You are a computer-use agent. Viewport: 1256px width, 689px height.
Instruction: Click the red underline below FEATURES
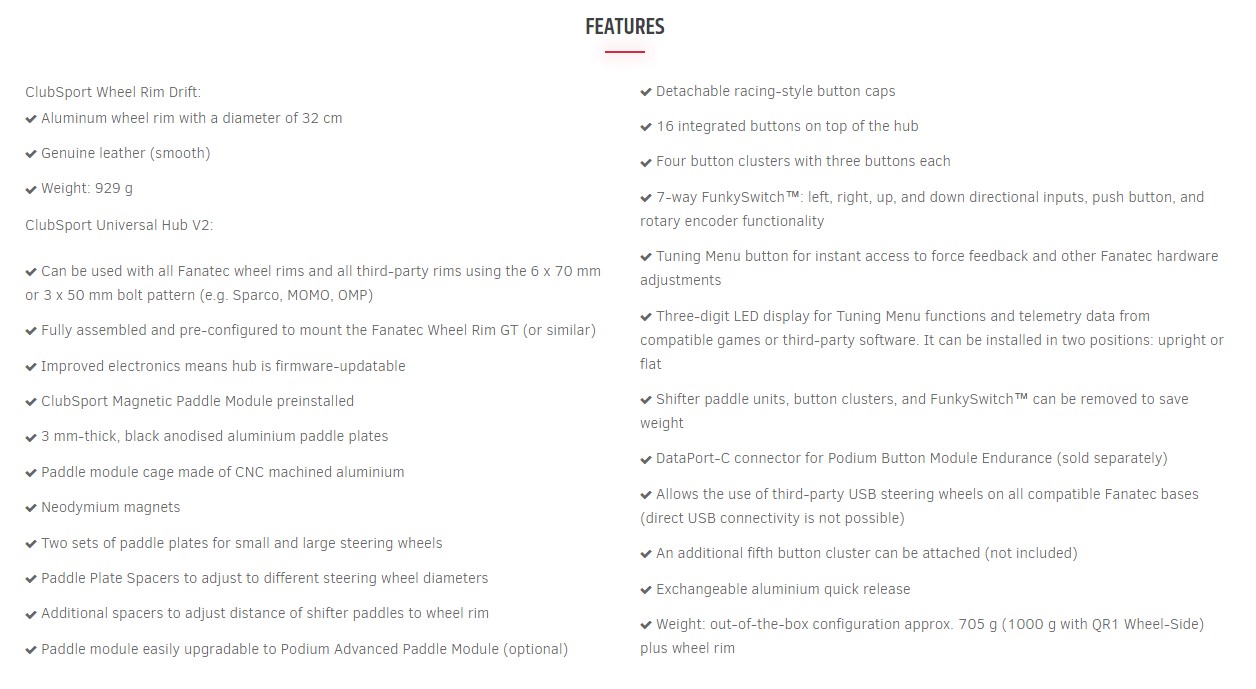pyautogui.click(x=625, y=51)
